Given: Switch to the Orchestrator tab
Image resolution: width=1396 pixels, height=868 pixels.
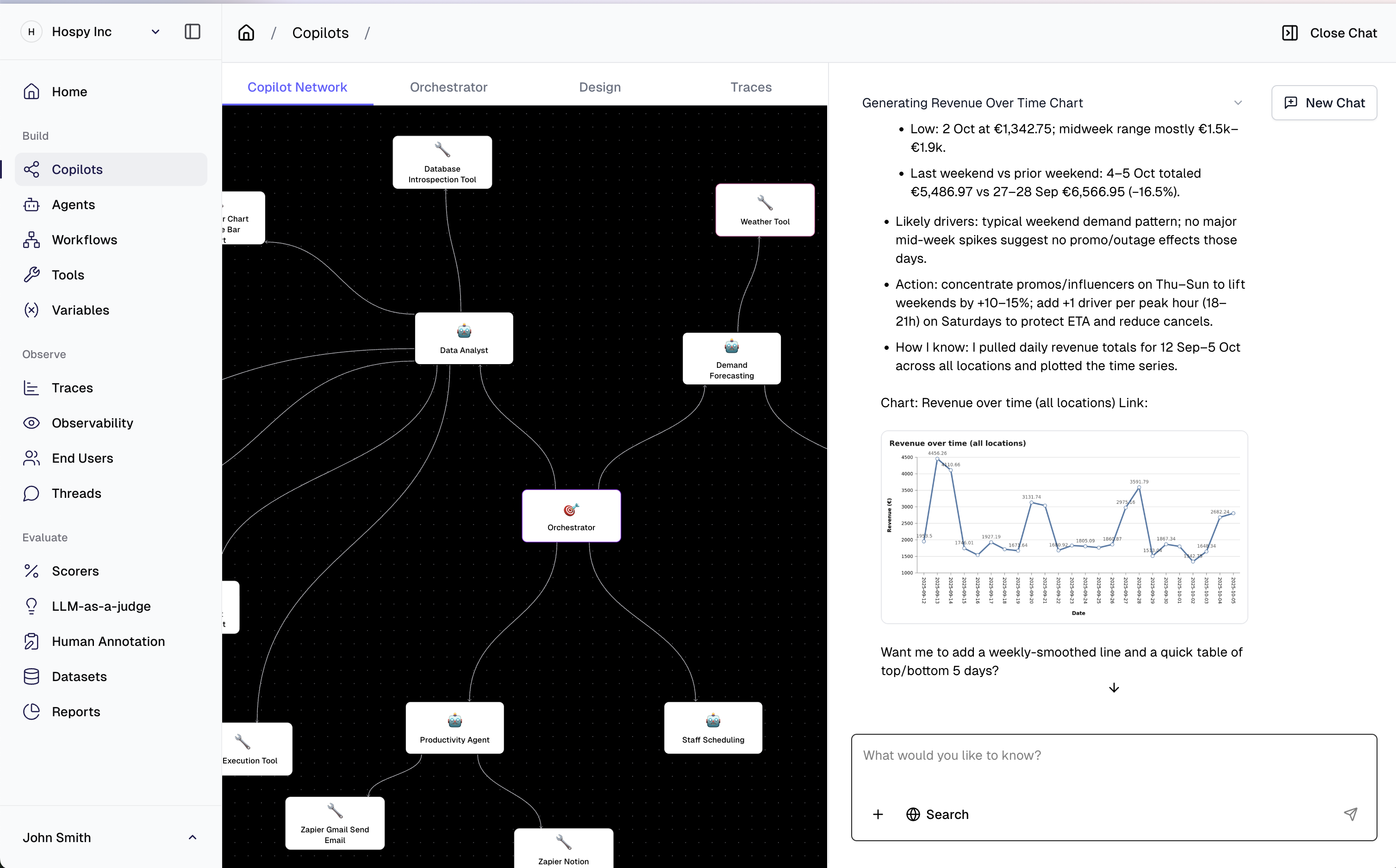Looking at the screenshot, I should [x=449, y=87].
